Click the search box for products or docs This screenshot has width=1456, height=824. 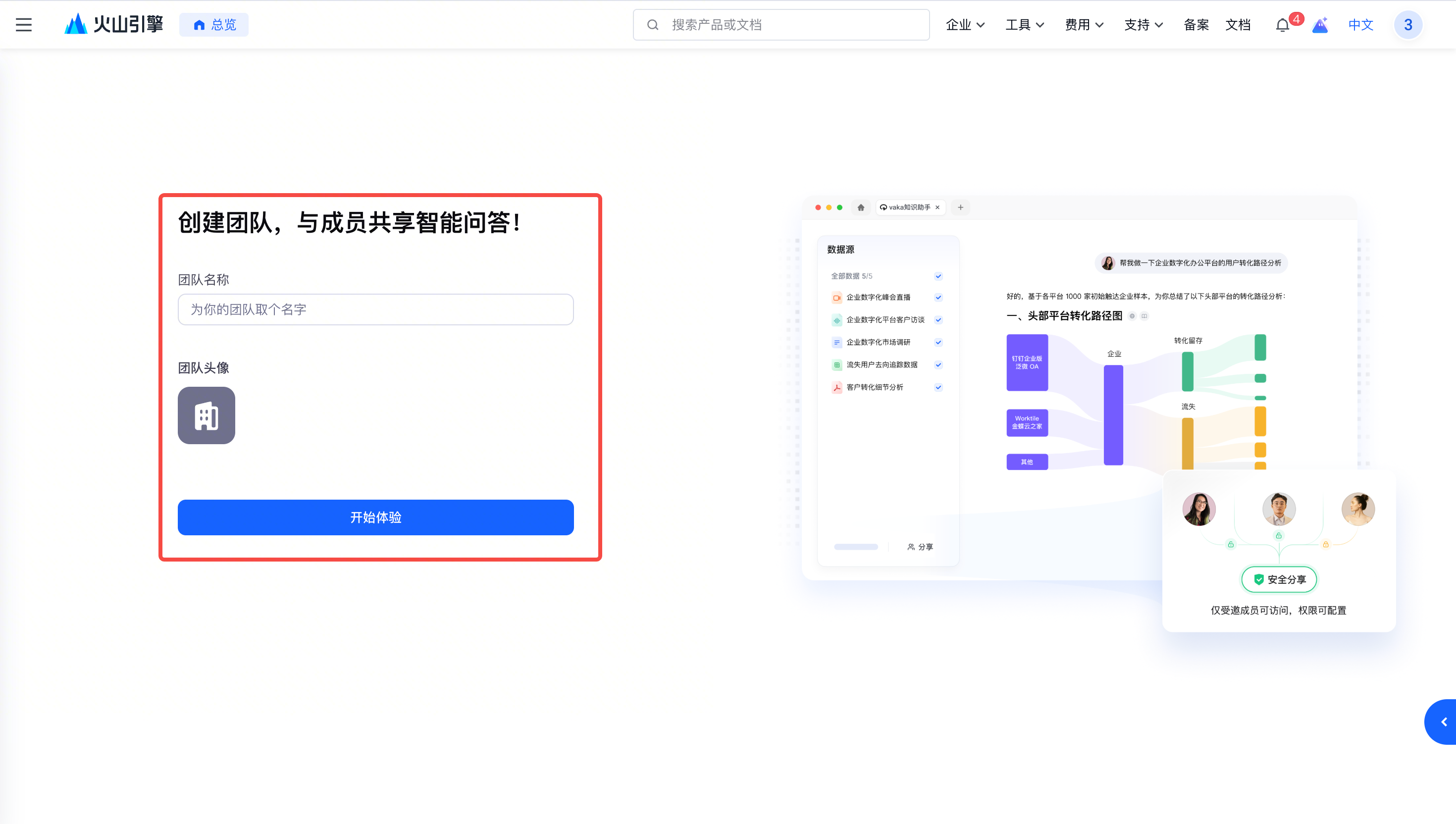pyautogui.click(x=781, y=25)
